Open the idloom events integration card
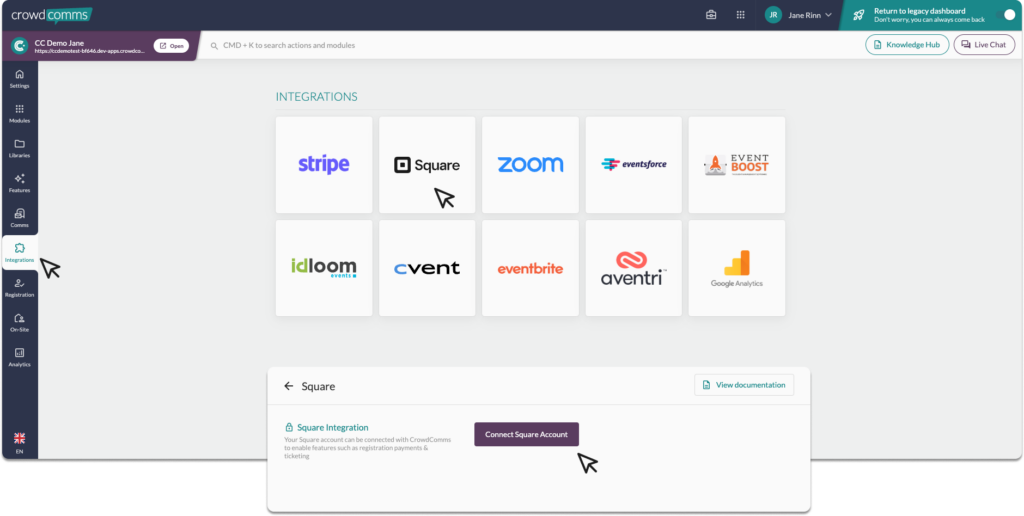Screen dimensions: 1024x516 click(x=324, y=268)
